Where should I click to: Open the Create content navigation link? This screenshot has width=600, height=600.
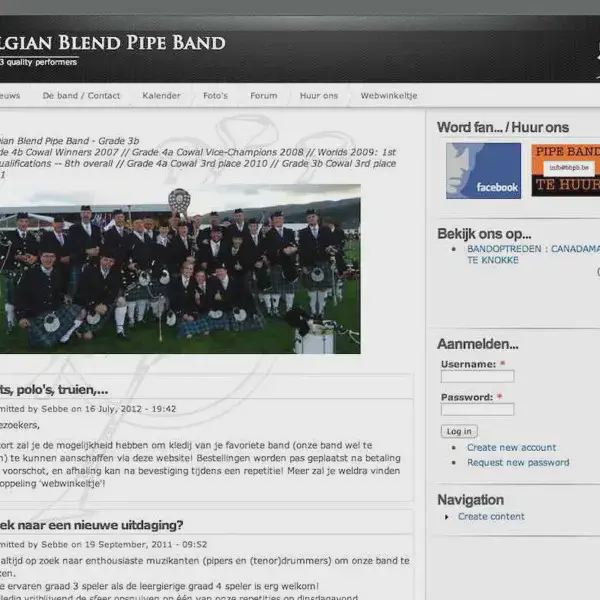click(x=491, y=516)
